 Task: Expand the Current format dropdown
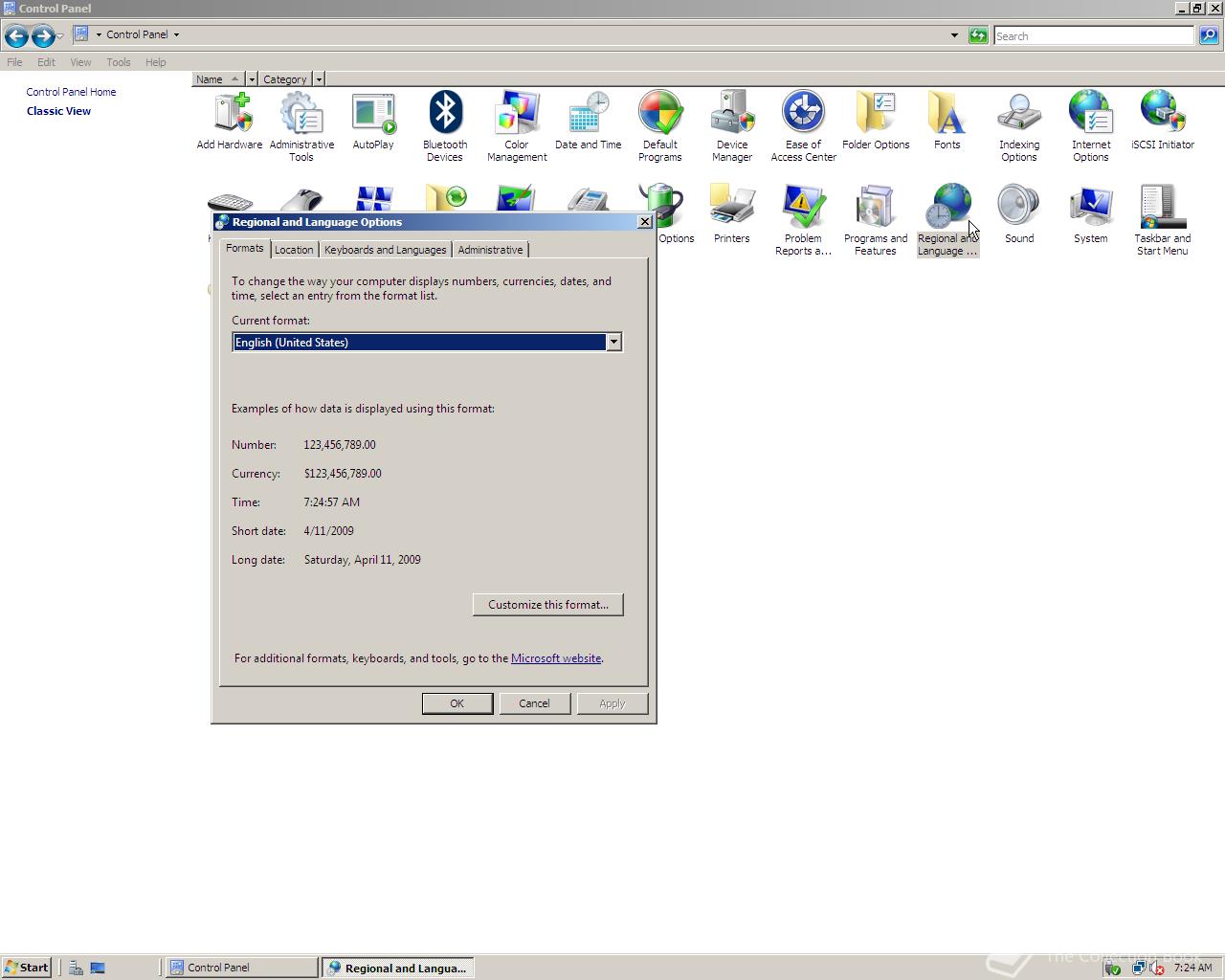click(613, 343)
